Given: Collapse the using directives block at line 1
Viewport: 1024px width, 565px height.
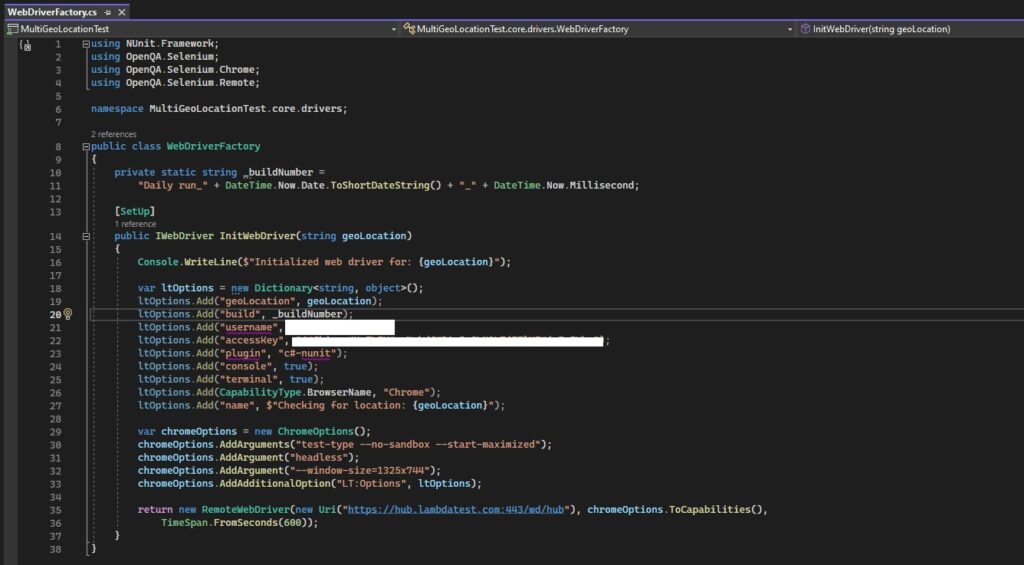Looking at the screenshot, I should coord(86,45).
